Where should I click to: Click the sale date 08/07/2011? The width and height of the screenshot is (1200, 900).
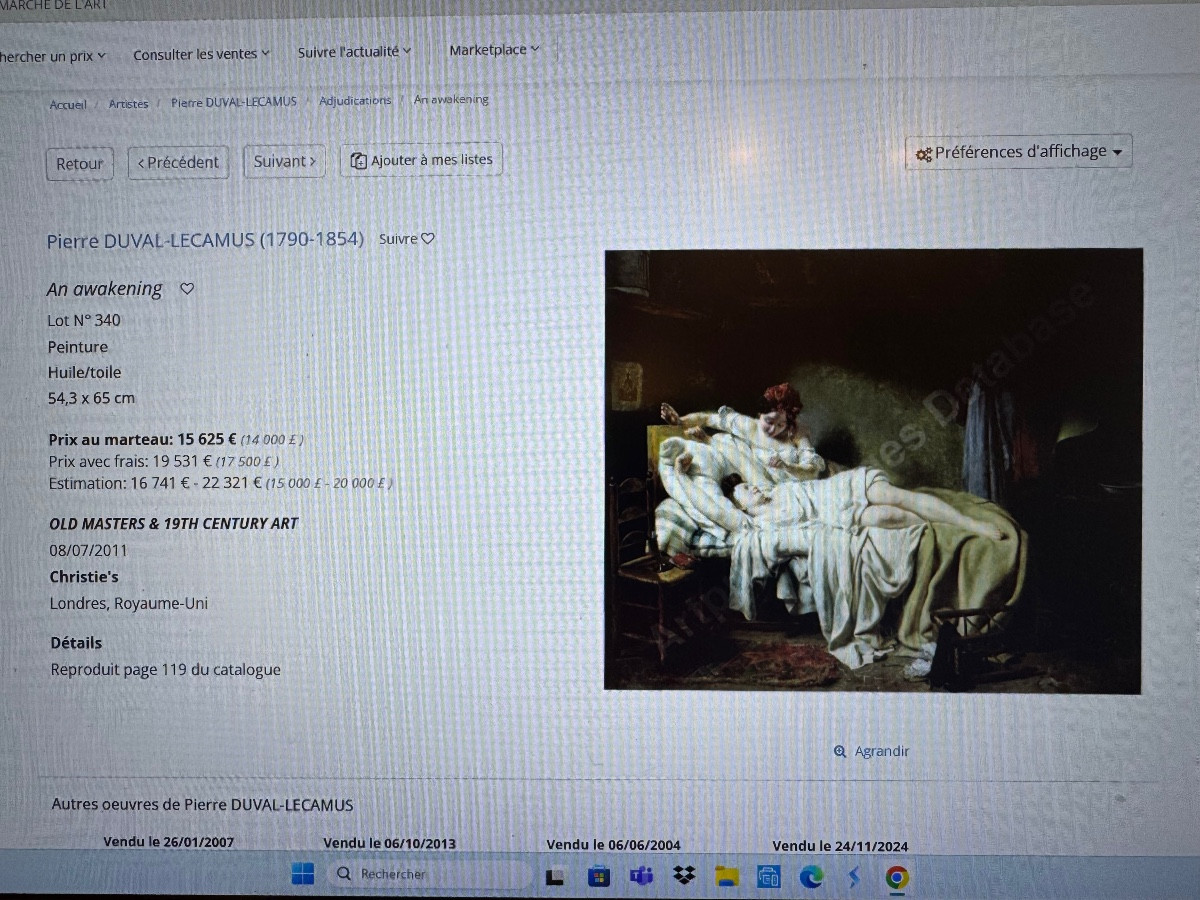pyautogui.click(x=89, y=550)
